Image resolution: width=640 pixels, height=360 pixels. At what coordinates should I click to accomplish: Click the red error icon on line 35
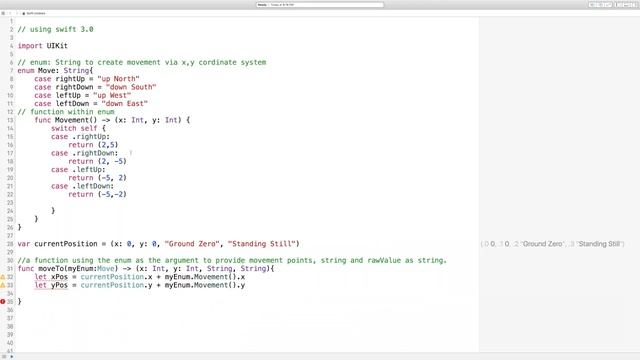pyautogui.click(x=2, y=302)
